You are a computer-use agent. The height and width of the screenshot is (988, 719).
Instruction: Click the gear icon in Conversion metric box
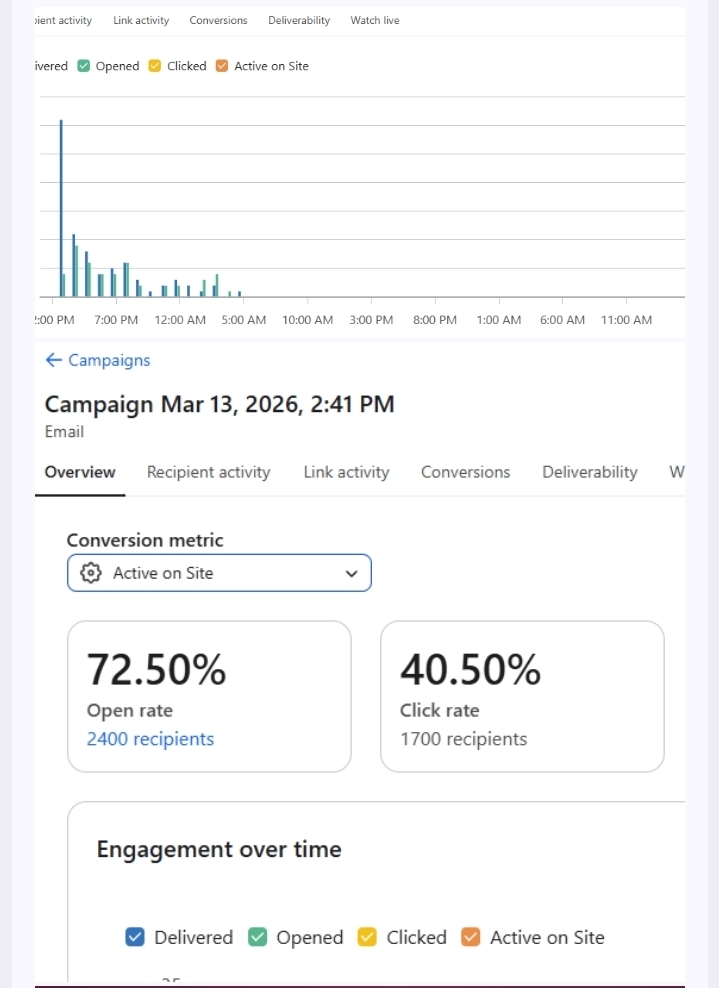coord(91,573)
